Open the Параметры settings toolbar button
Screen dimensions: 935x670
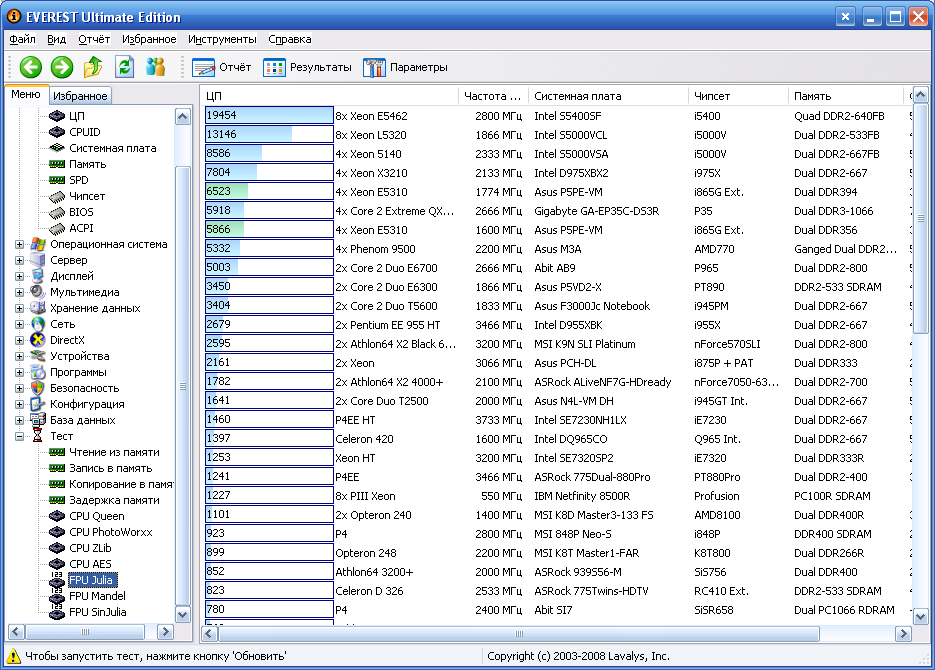(x=405, y=67)
